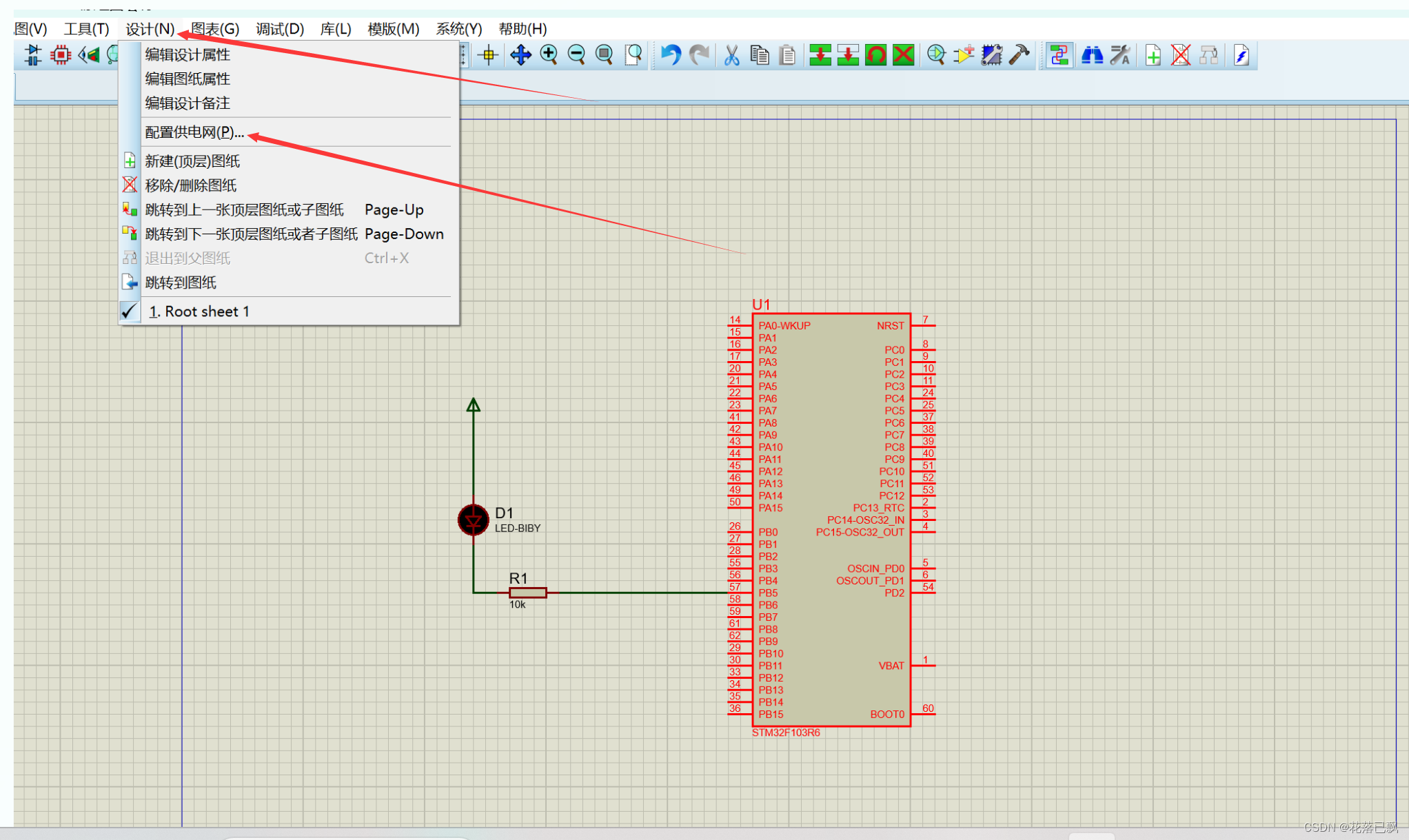Click the Zoom In magnifier icon
Image resolution: width=1409 pixels, height=840 pixels.
click(x=549, y=55)
